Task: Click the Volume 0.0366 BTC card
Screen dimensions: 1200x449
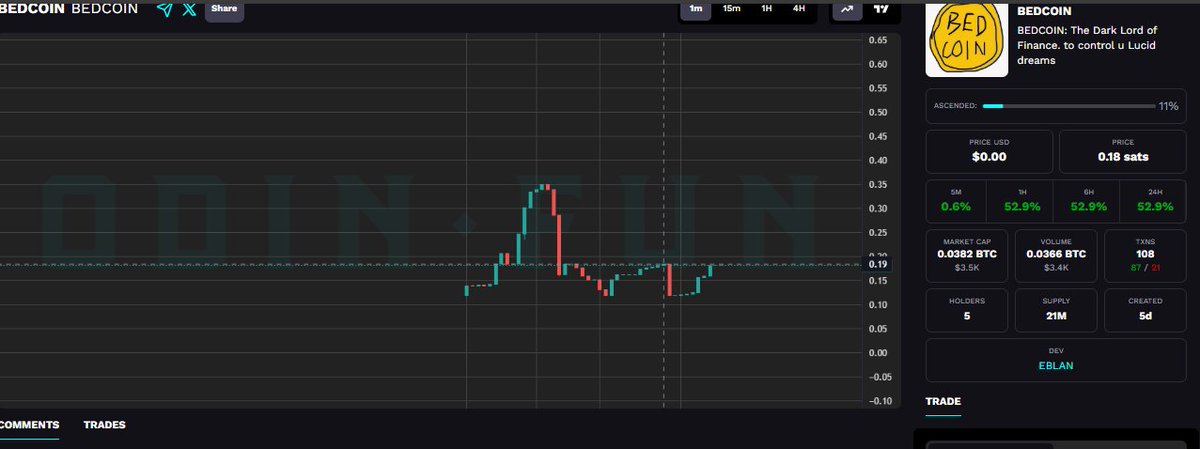Action: tap(1055, 254)
